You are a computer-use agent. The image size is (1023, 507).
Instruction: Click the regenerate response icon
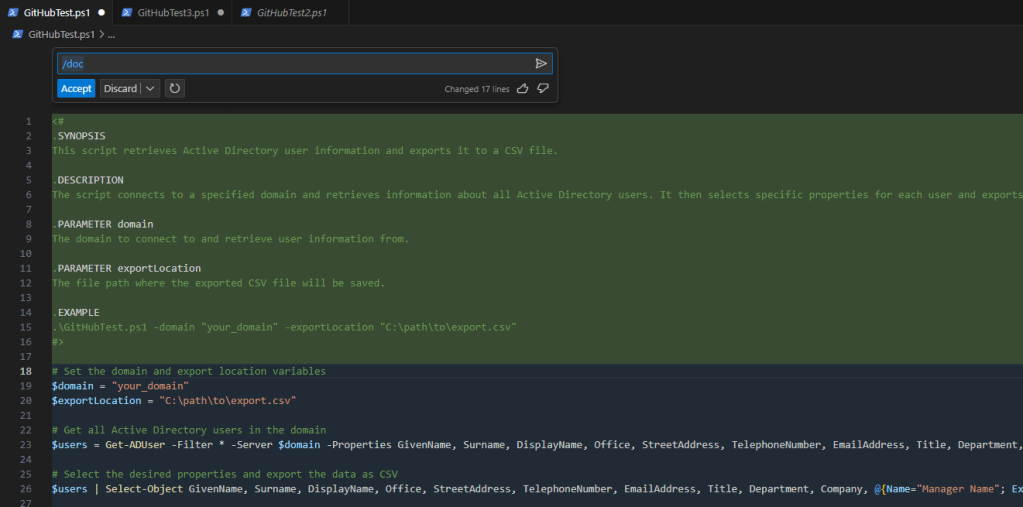click(175, 89)
